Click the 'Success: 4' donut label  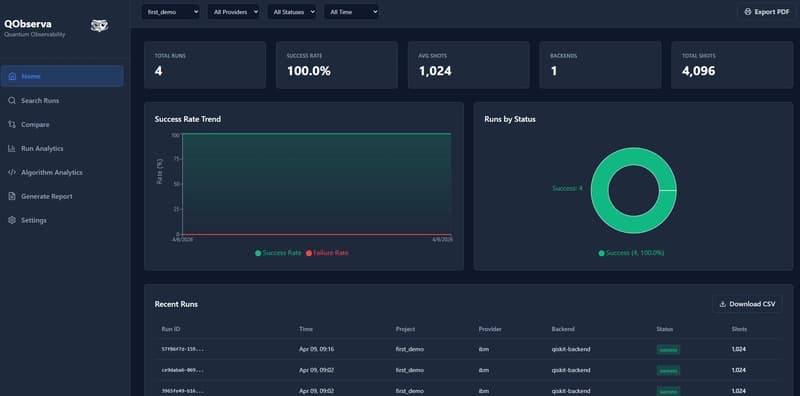click(x=567, y=188)
